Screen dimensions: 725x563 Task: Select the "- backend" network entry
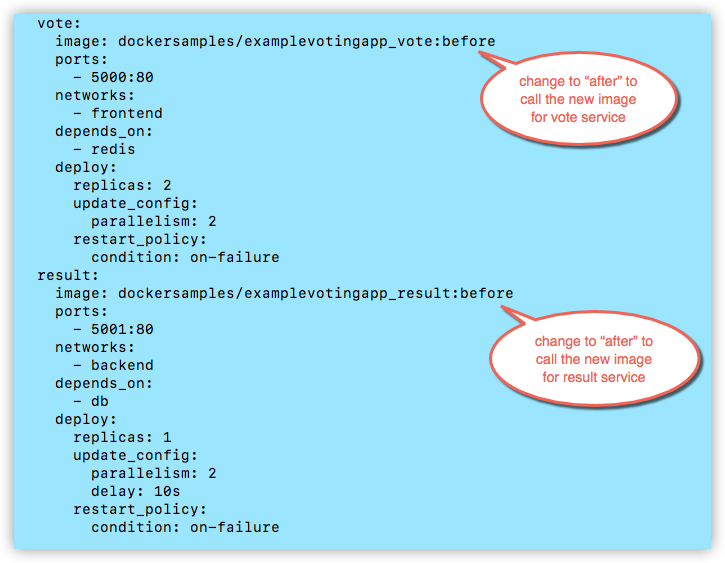pos(113,365)
